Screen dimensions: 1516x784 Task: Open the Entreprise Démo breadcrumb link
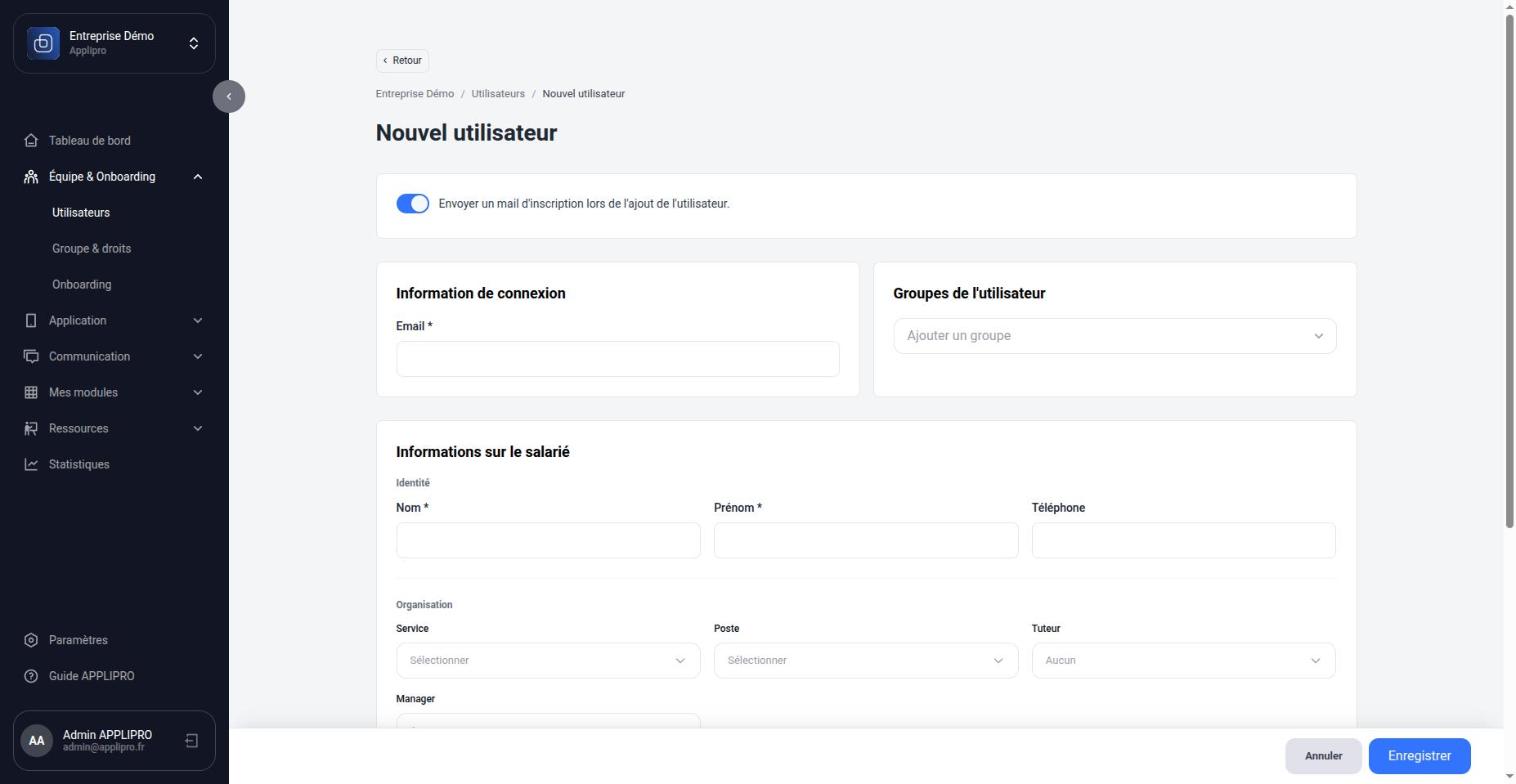pos(415,94)
